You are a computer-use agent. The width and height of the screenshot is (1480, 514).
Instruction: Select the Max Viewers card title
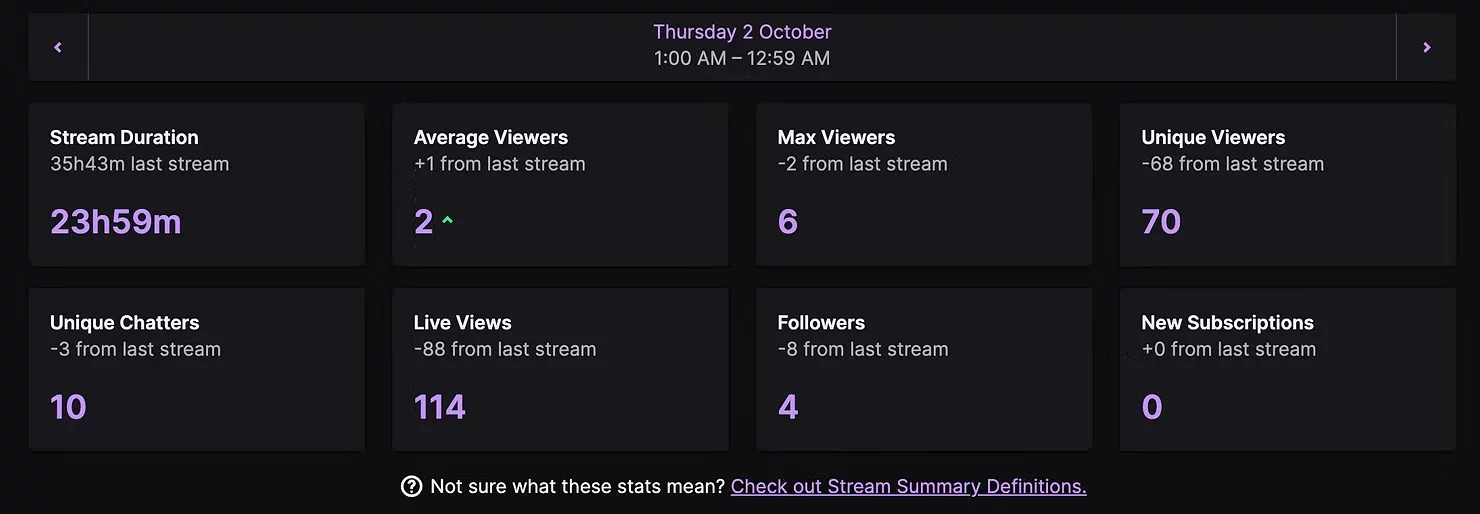coord(836,137)
